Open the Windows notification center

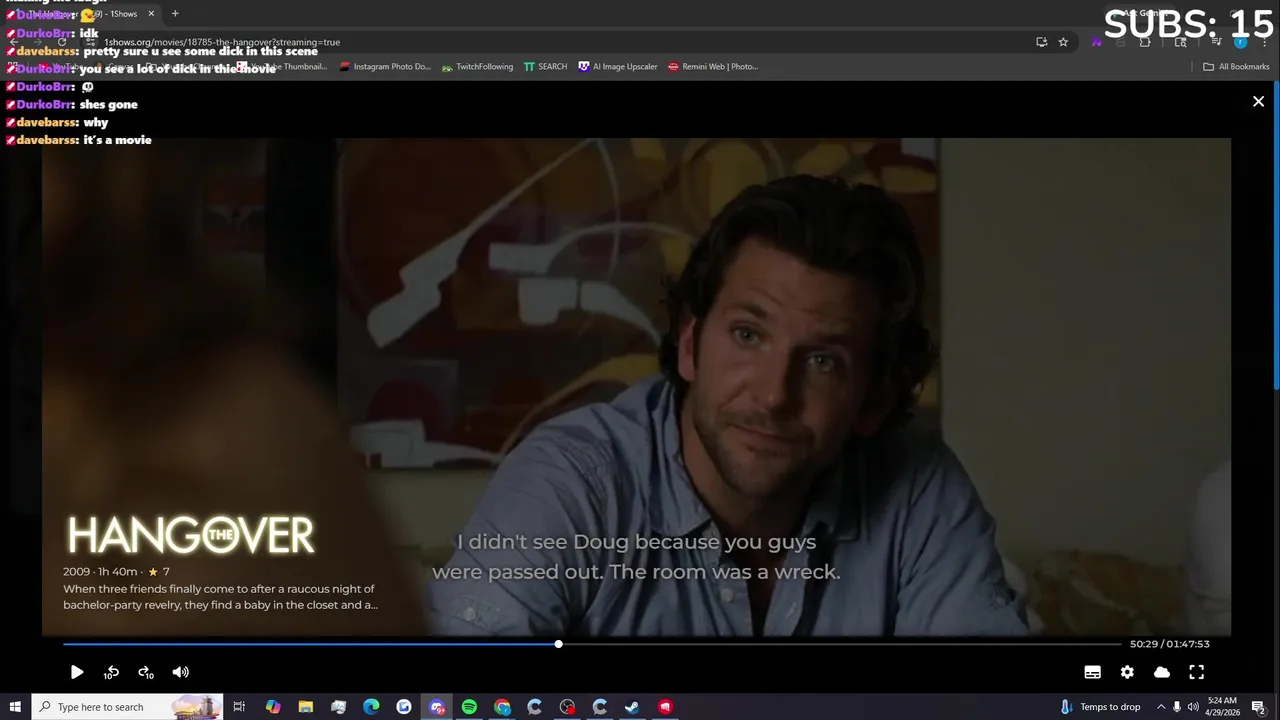(1259, 707)
